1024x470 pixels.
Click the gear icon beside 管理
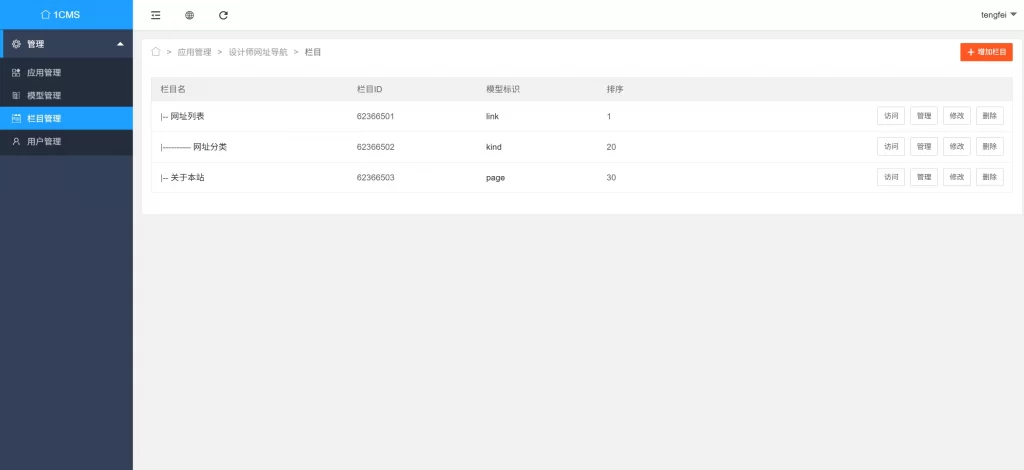[x=16, y=44]
